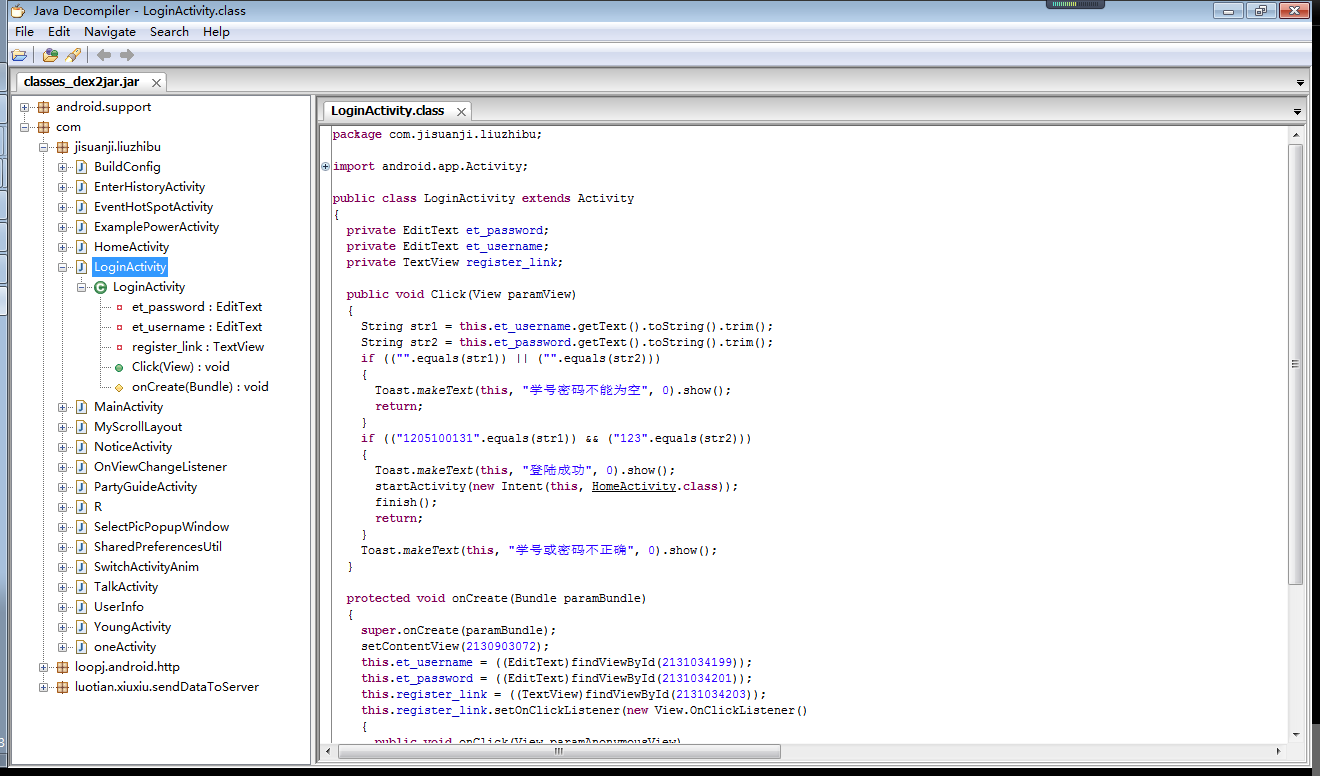Click the Forward navigation arrow

(x=127, y=55)
